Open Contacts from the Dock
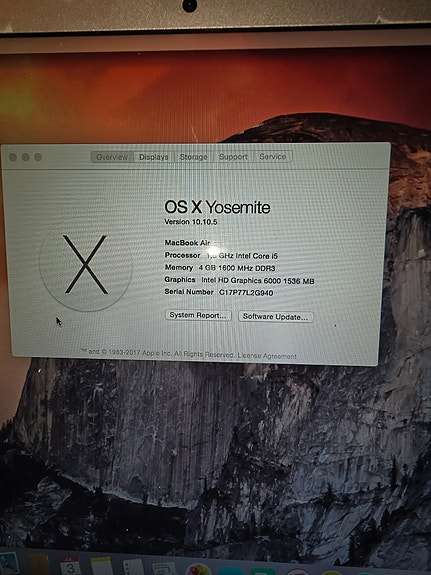The image size is (431, 575). coord(39,565)
